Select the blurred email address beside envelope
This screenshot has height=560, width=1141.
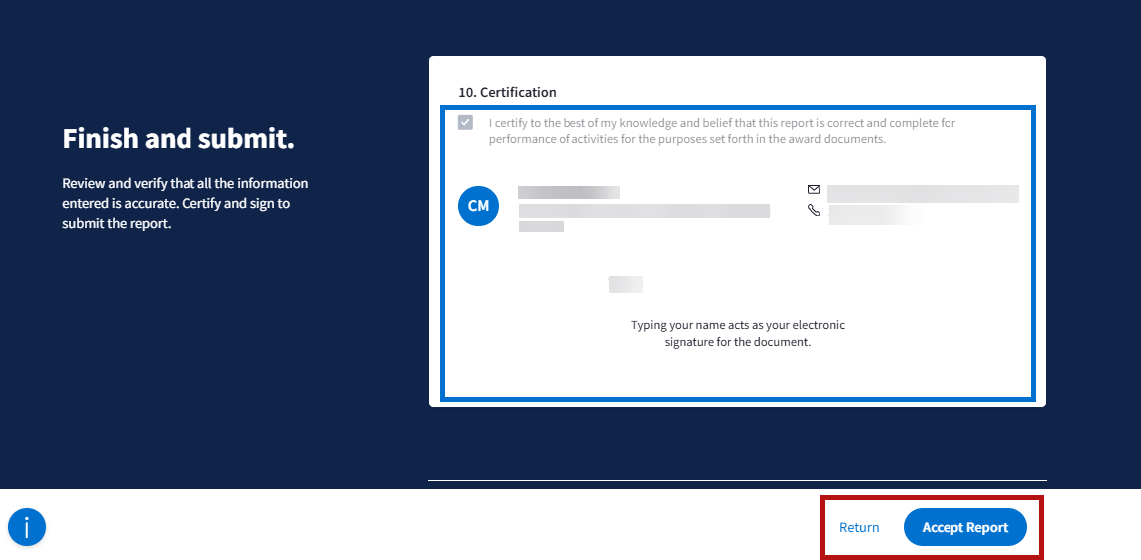pyautogui.click(x=922, y=194)
